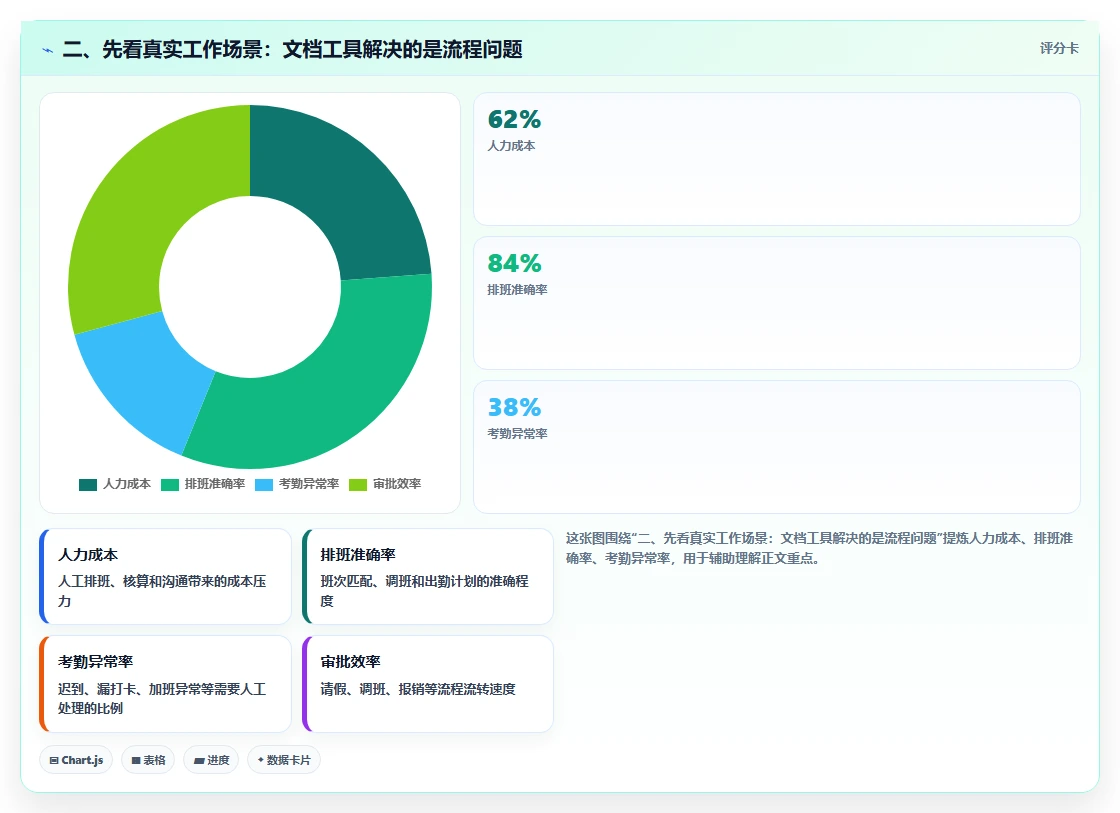Screen dimensions: 1120x813
Task: Click the square icon in the 表格 chip
Action: point(136,761)
